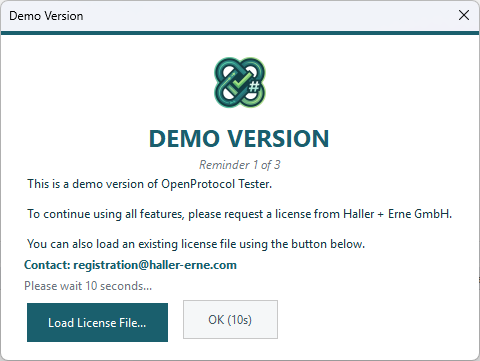Click the Load License File button

(97, 322)
